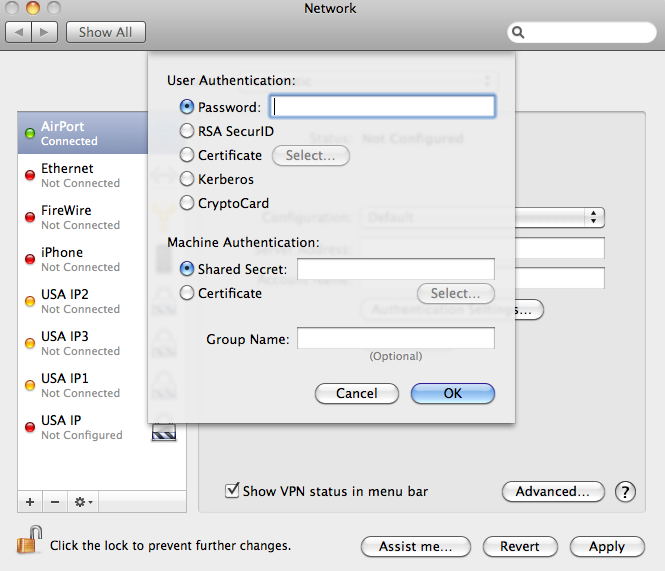Open the Configuration dropdown arrows

(x=593, y=217)
